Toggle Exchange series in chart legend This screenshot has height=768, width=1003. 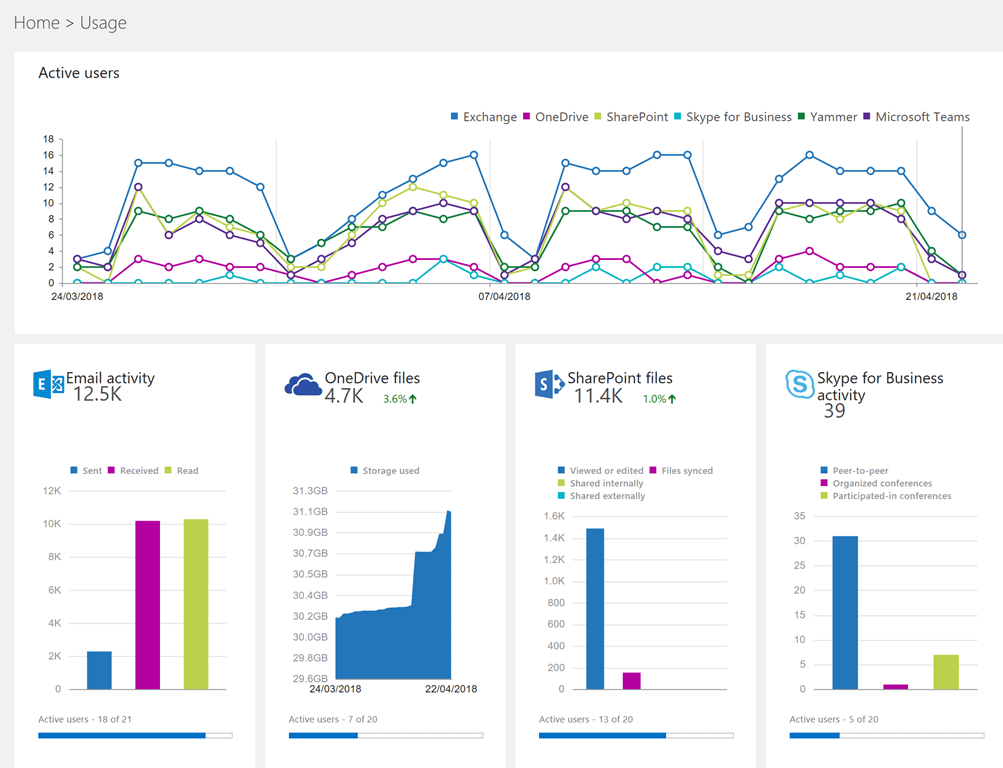click(x=484, y=117)
